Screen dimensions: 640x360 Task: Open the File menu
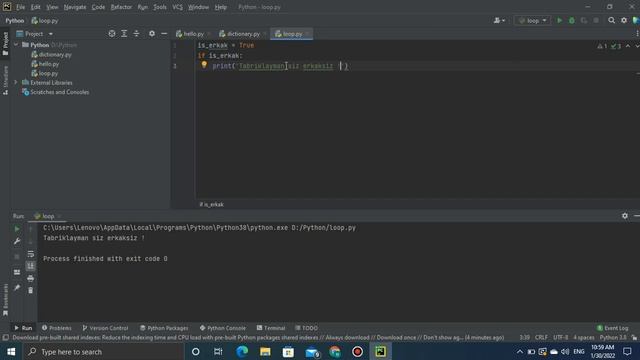coord(20,7)
